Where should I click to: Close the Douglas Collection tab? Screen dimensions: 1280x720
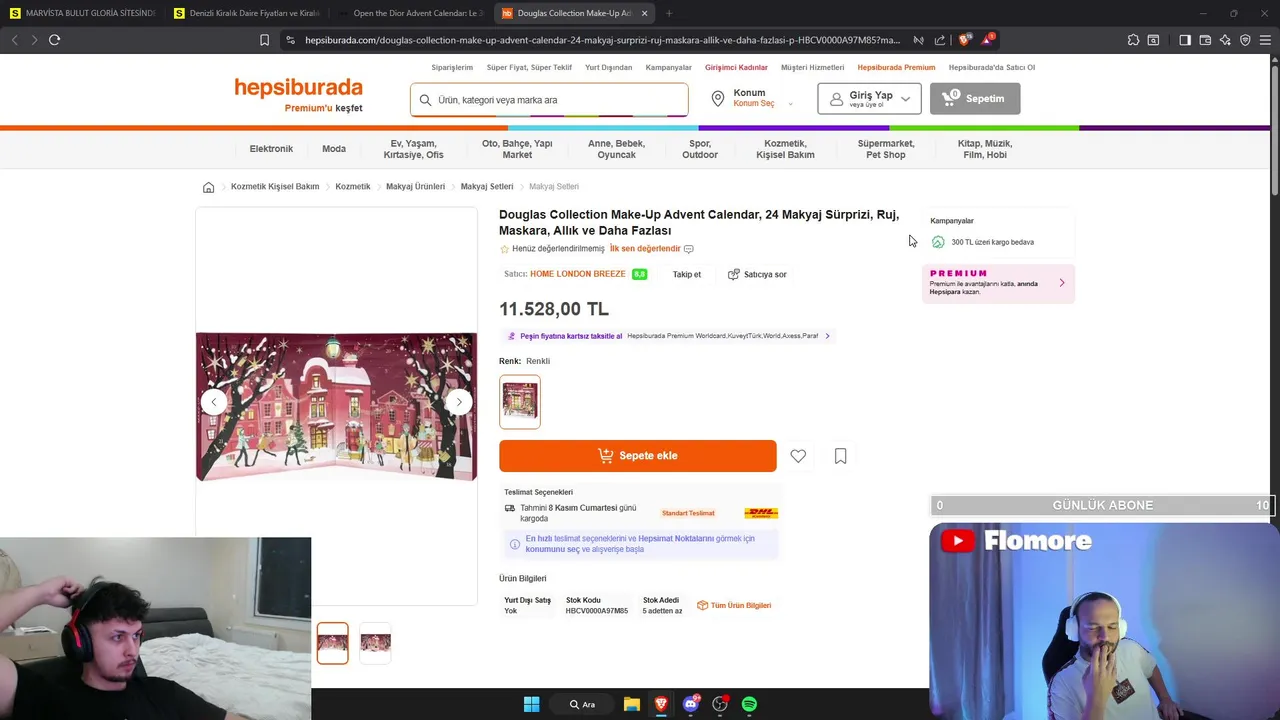click(x=644, y=13)
